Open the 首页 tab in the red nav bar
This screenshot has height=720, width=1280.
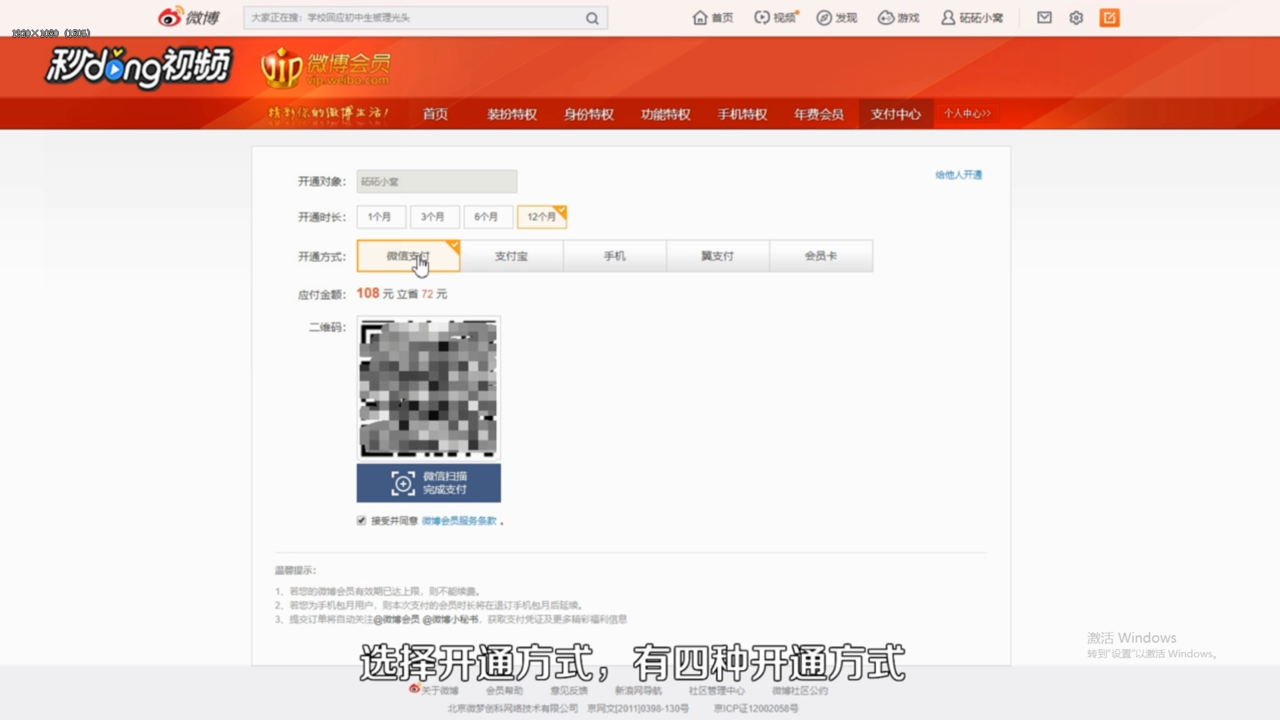(x=435, y=114)
